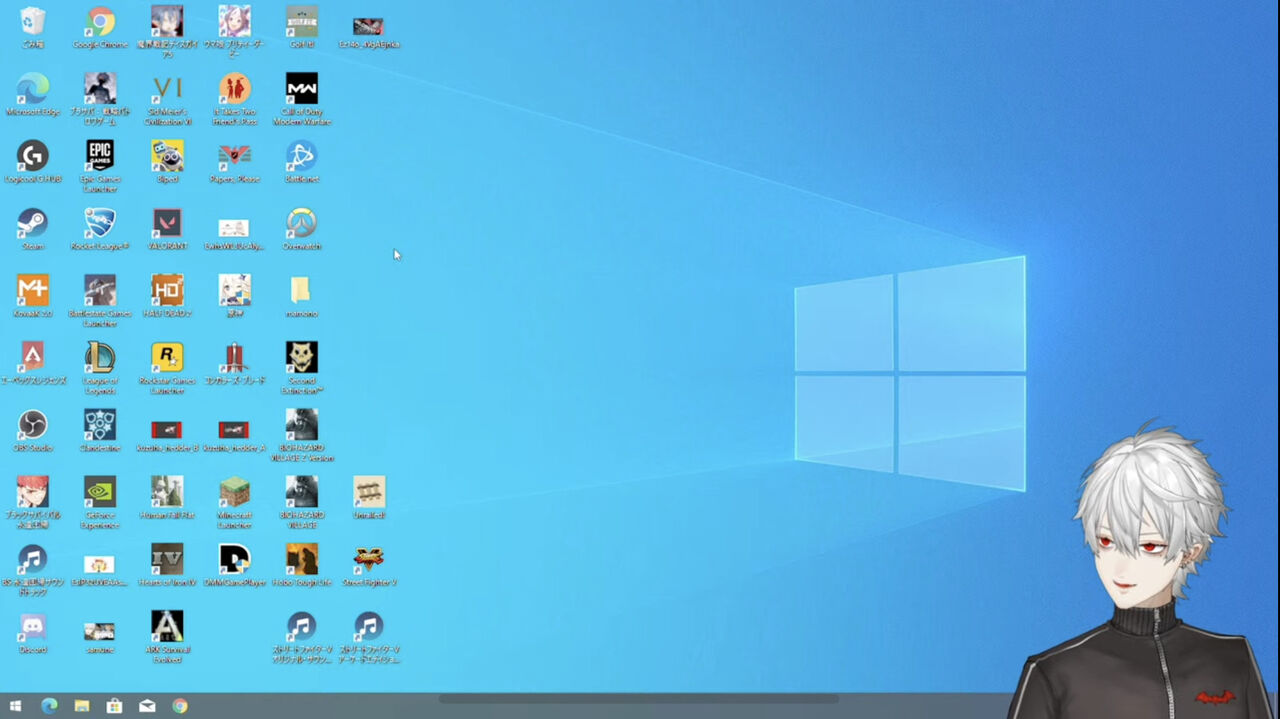Select the red-haired character shortcut above the BS music icon
This screenshot has height=719, width=1280.
point(32,491)
